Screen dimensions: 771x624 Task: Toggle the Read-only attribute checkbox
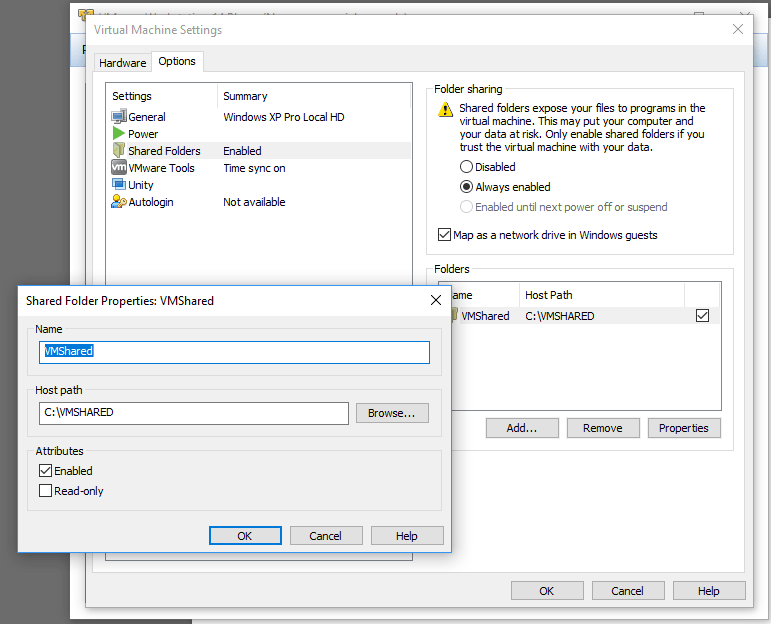pyautogui.click(x=45, y=490)
